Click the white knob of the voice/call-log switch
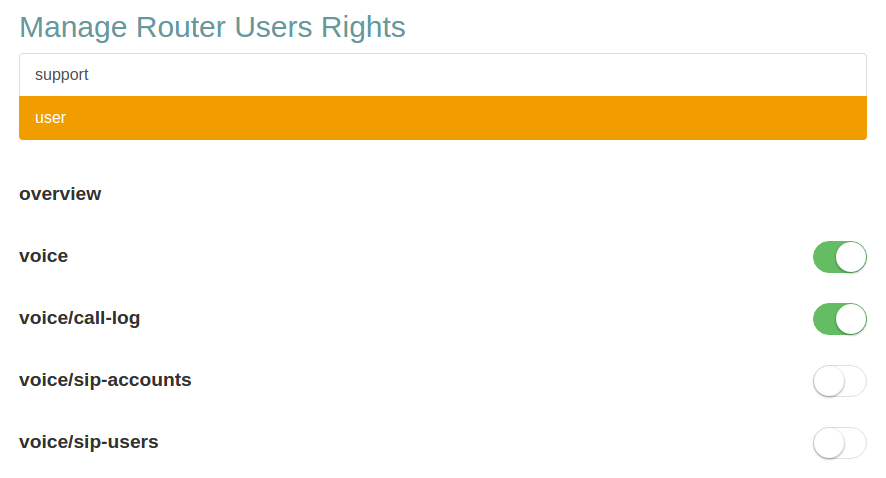 pos(851,319)
